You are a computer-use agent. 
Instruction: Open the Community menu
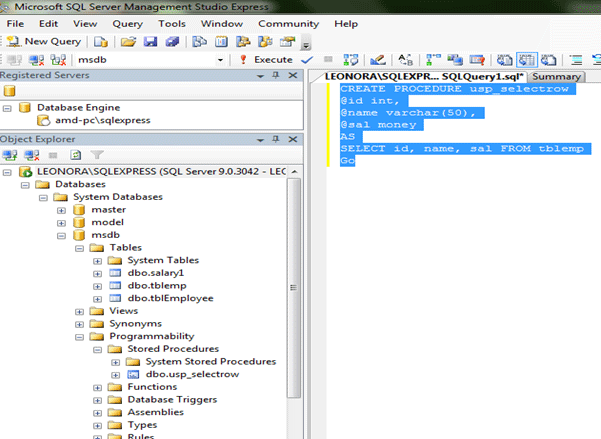(x=289, y=24)
